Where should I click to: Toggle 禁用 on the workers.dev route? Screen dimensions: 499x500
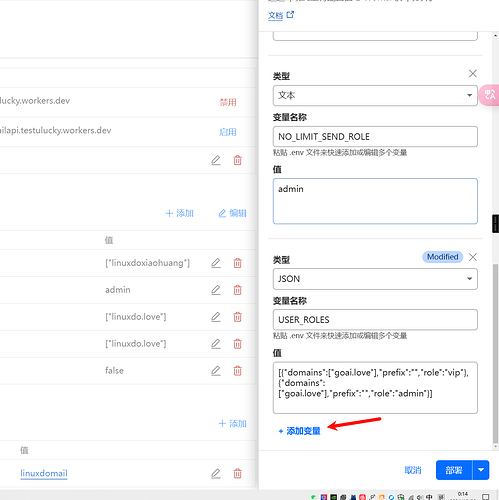tap(228, 102)
